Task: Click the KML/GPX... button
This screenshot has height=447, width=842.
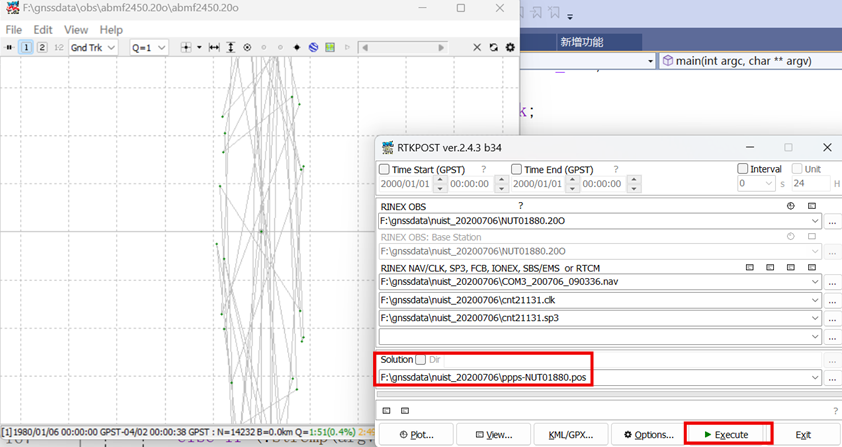Action: tap(571, 435)
